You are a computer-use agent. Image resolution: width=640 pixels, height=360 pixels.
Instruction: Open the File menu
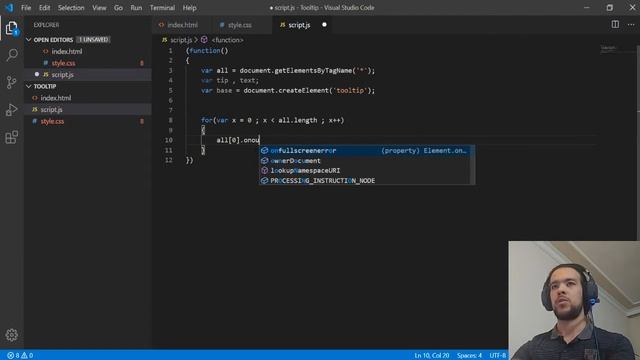26,8
